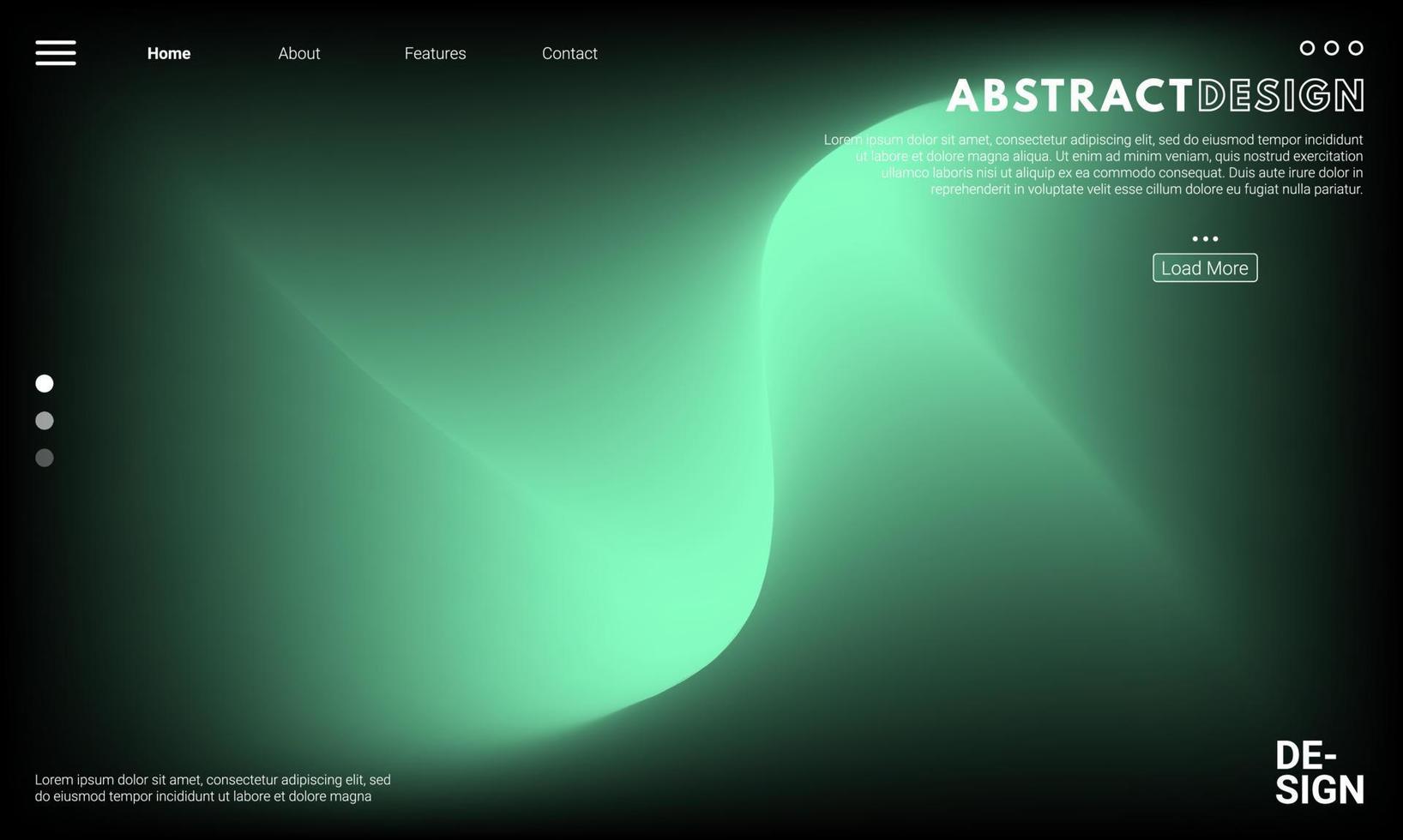The image size is (1403, 840).
Task: Click the bottom-left Lorem ipsum caption text
Action: (x=213, y=788)
